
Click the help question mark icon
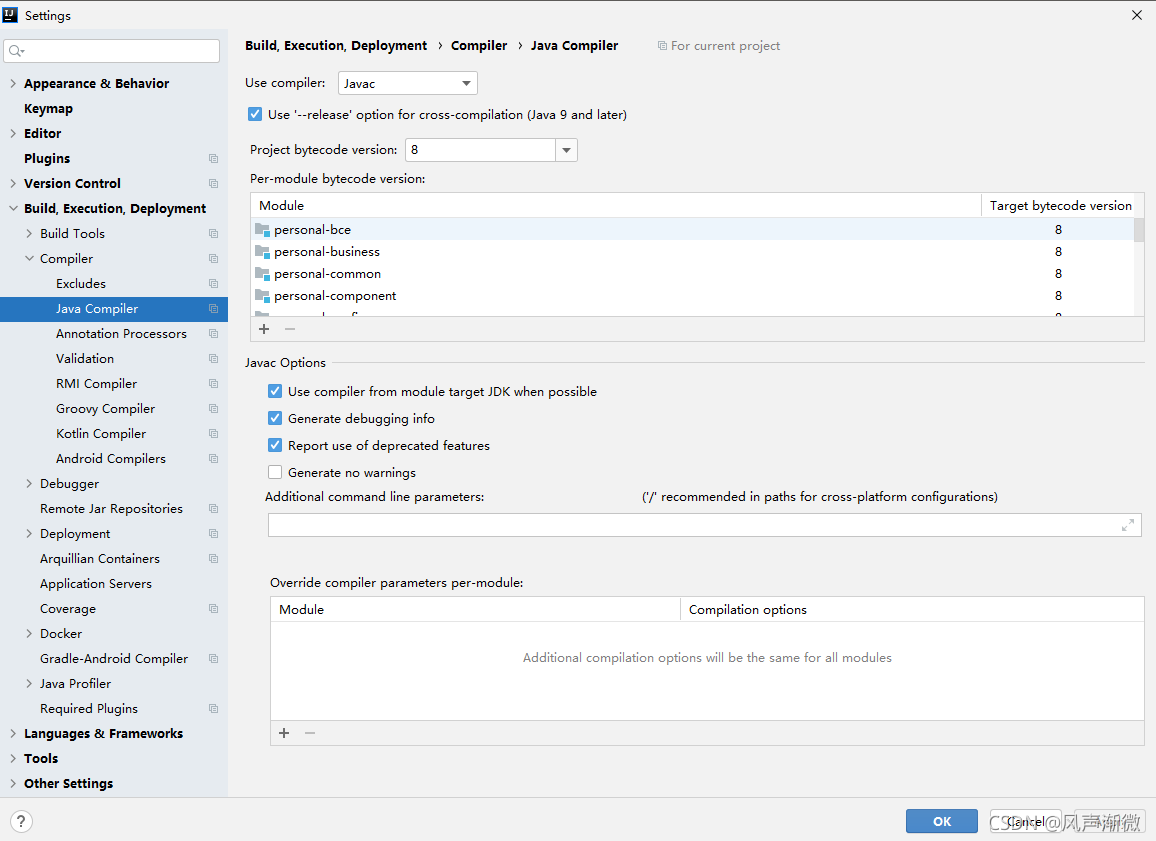click(x=21, y=822)
